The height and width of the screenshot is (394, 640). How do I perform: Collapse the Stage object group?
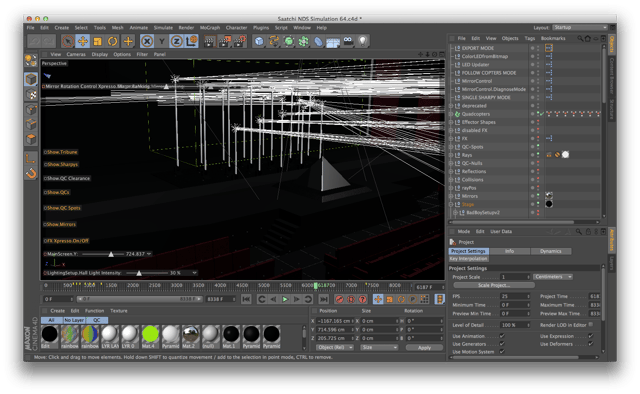point(451,205)
